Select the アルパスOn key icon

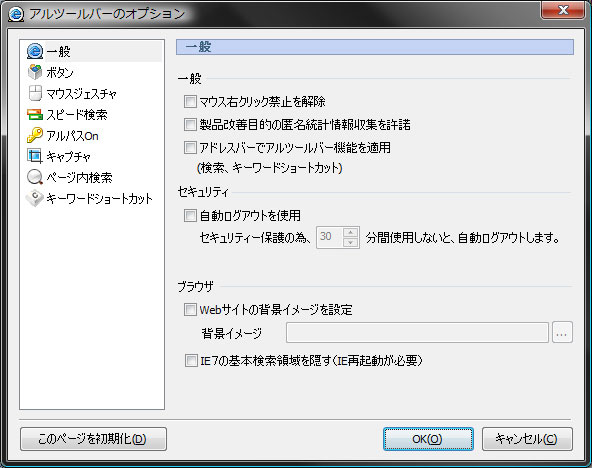click(35, 135)
